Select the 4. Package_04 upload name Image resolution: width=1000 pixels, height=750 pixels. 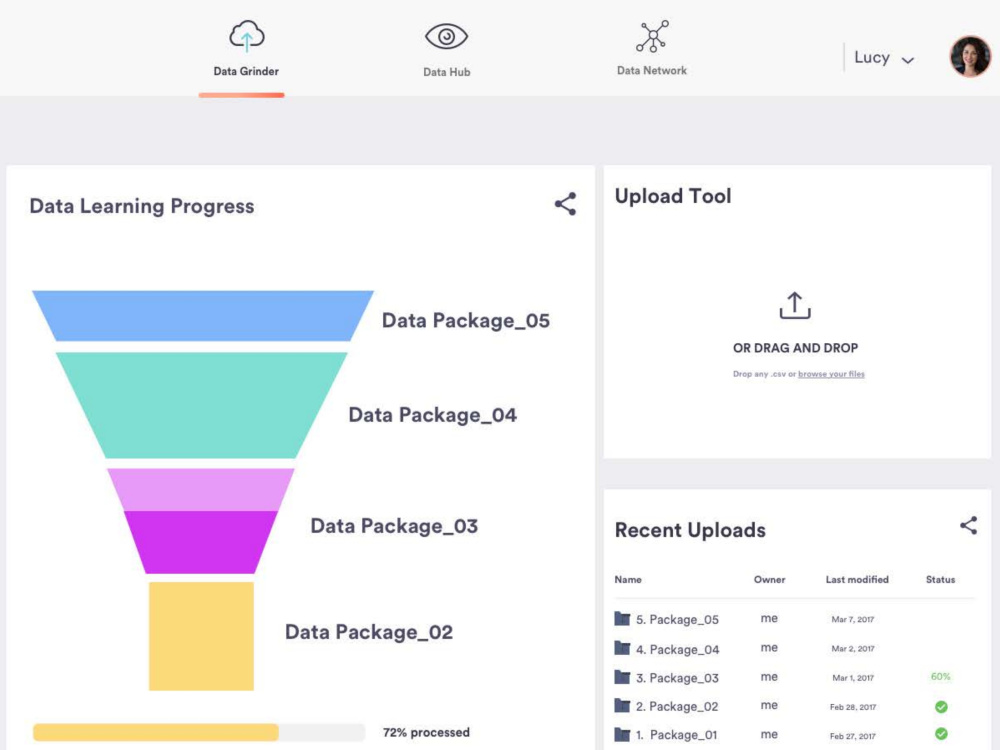pos(677,649)
